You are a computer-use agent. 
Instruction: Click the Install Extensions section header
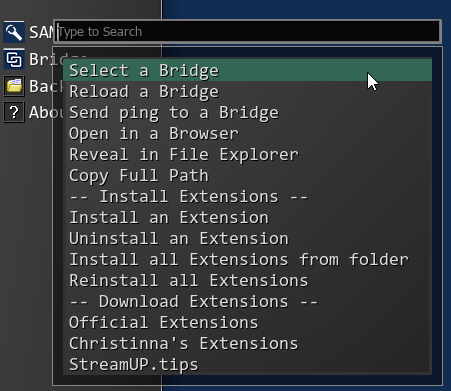click(247, 196)
